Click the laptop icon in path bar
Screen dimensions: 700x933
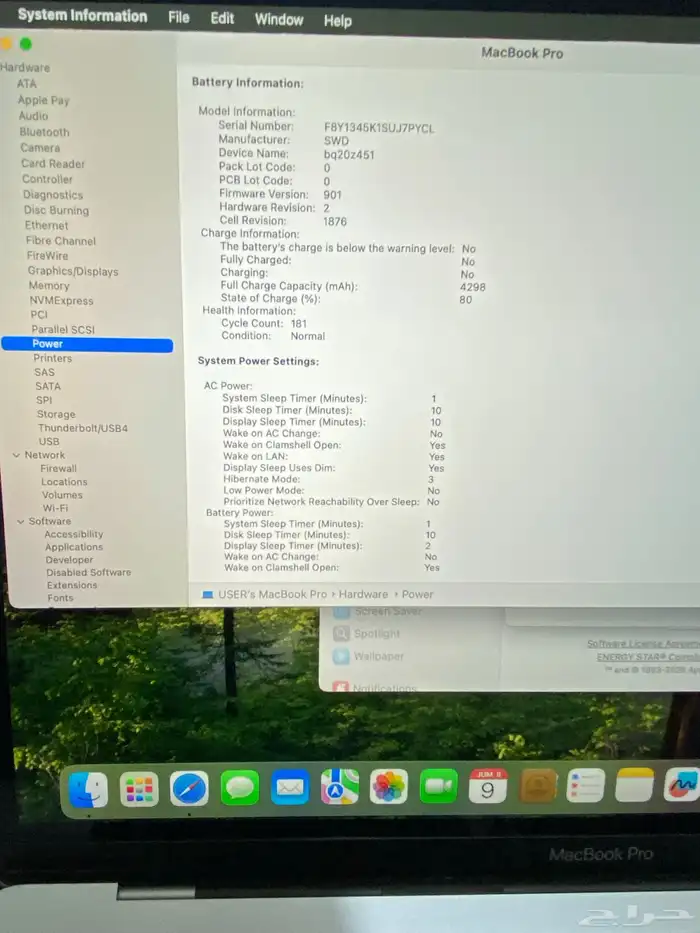pos(208,594)
